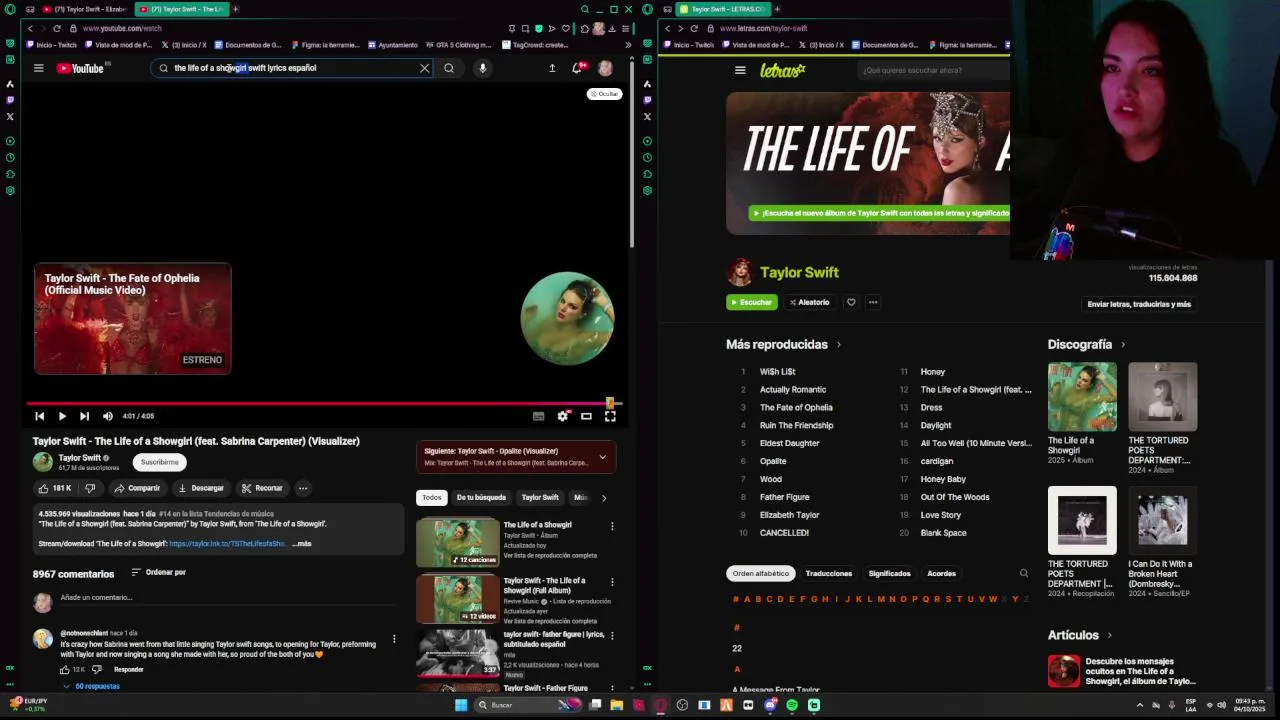Download the video with Descargar
This screenshot has width=1280, height=720.
tap(201, 488)
